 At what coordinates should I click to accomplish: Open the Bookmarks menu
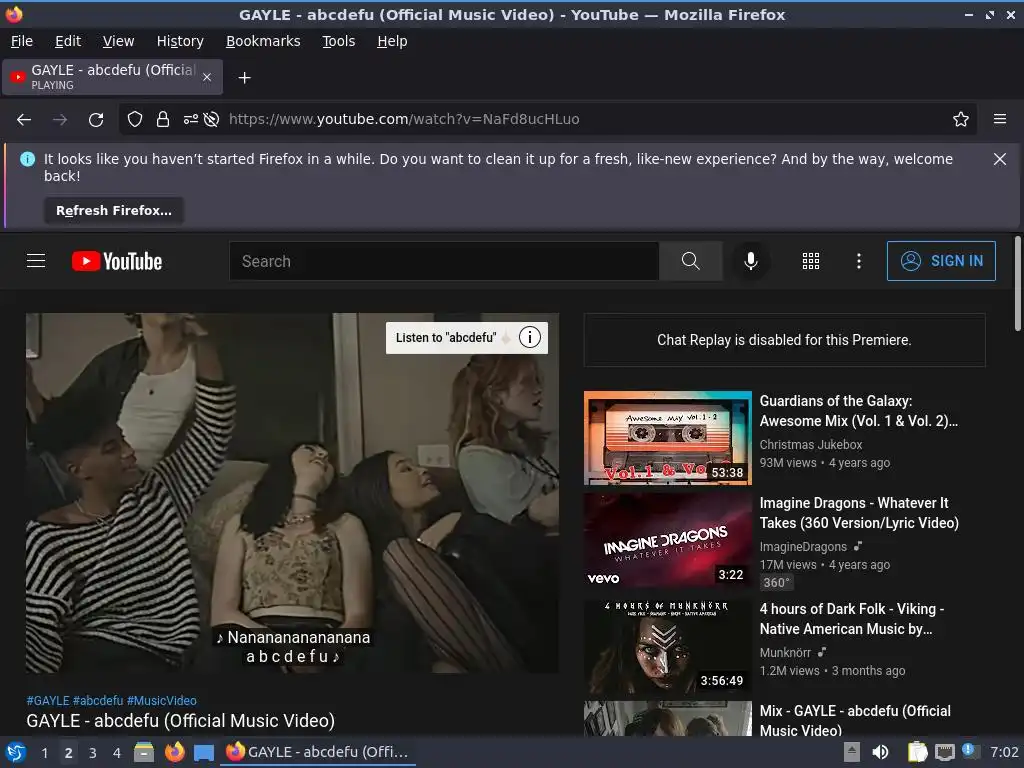263,41
